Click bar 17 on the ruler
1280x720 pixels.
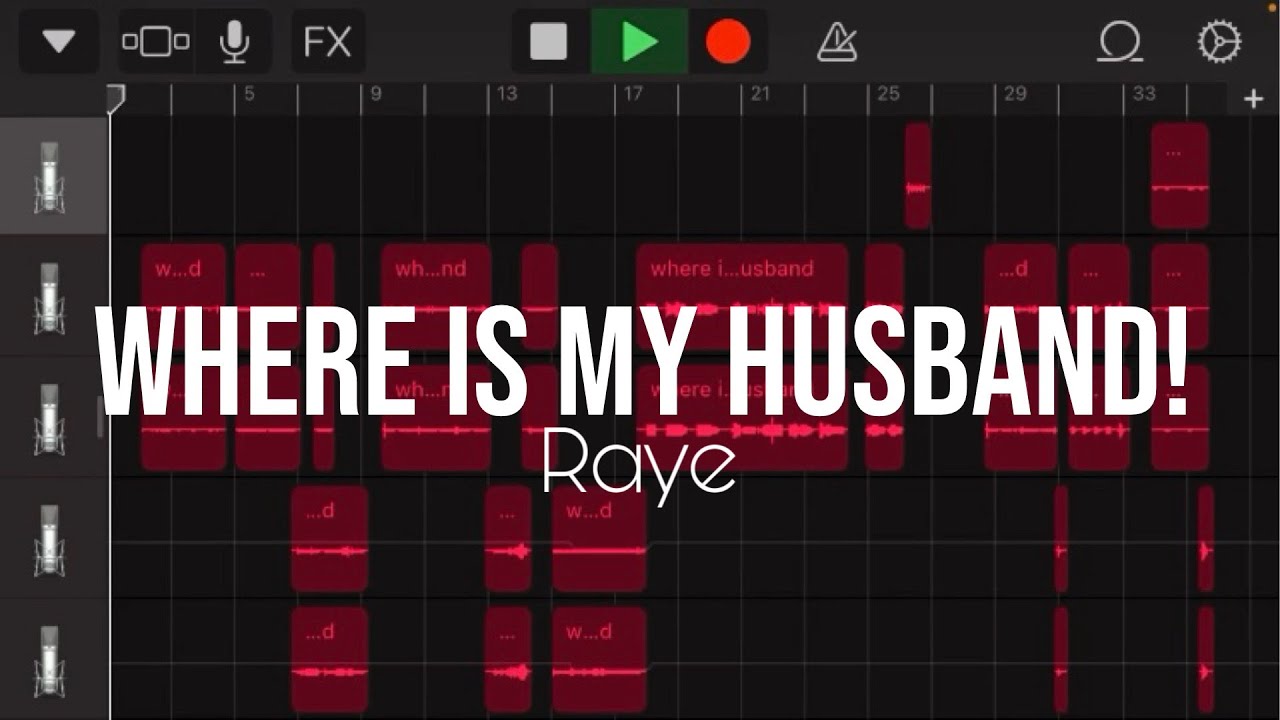(x=633, y=94)
